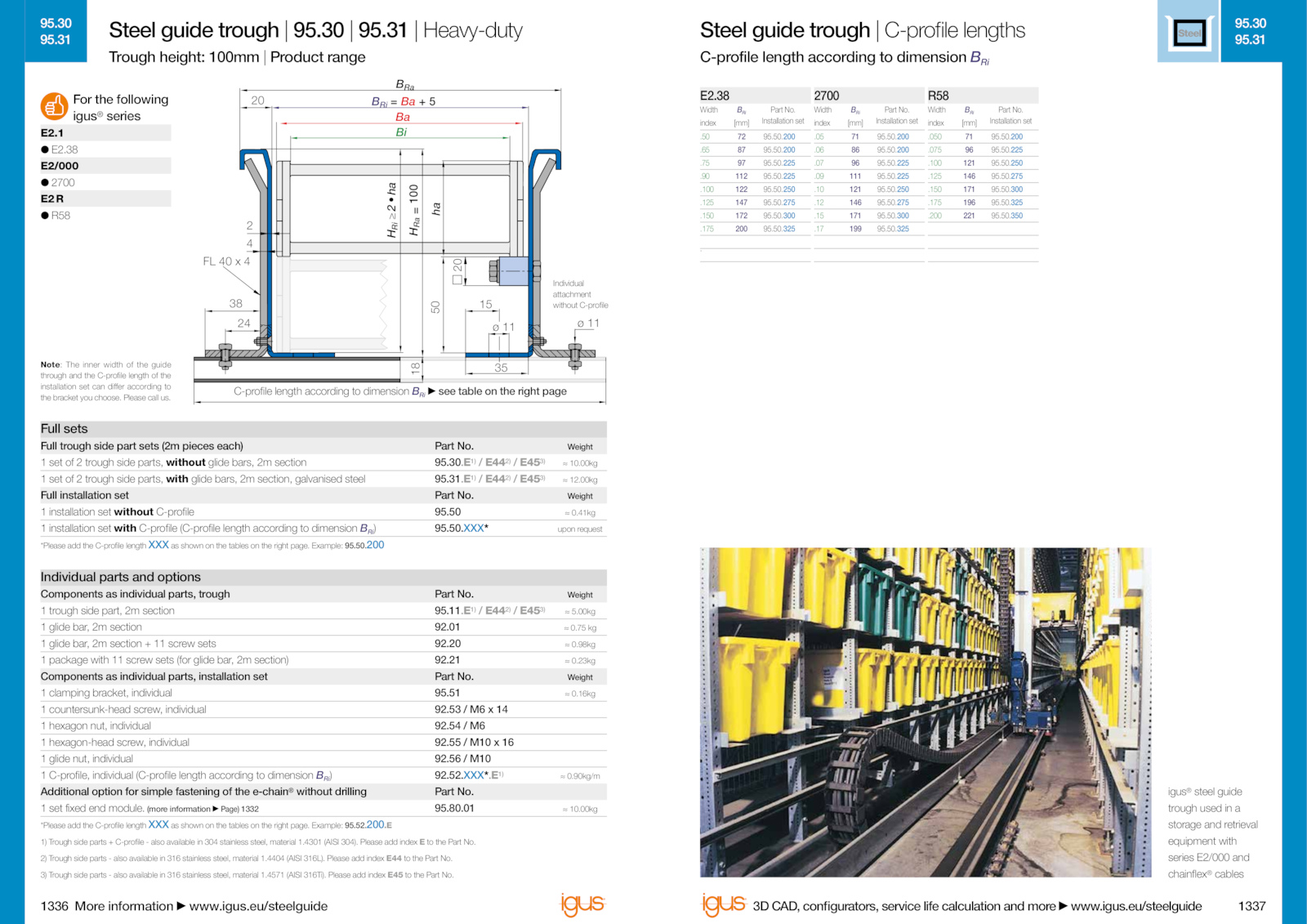Click page number '1337' in footer
Screen dimensions: 1307x924
tap(1251, 906)
